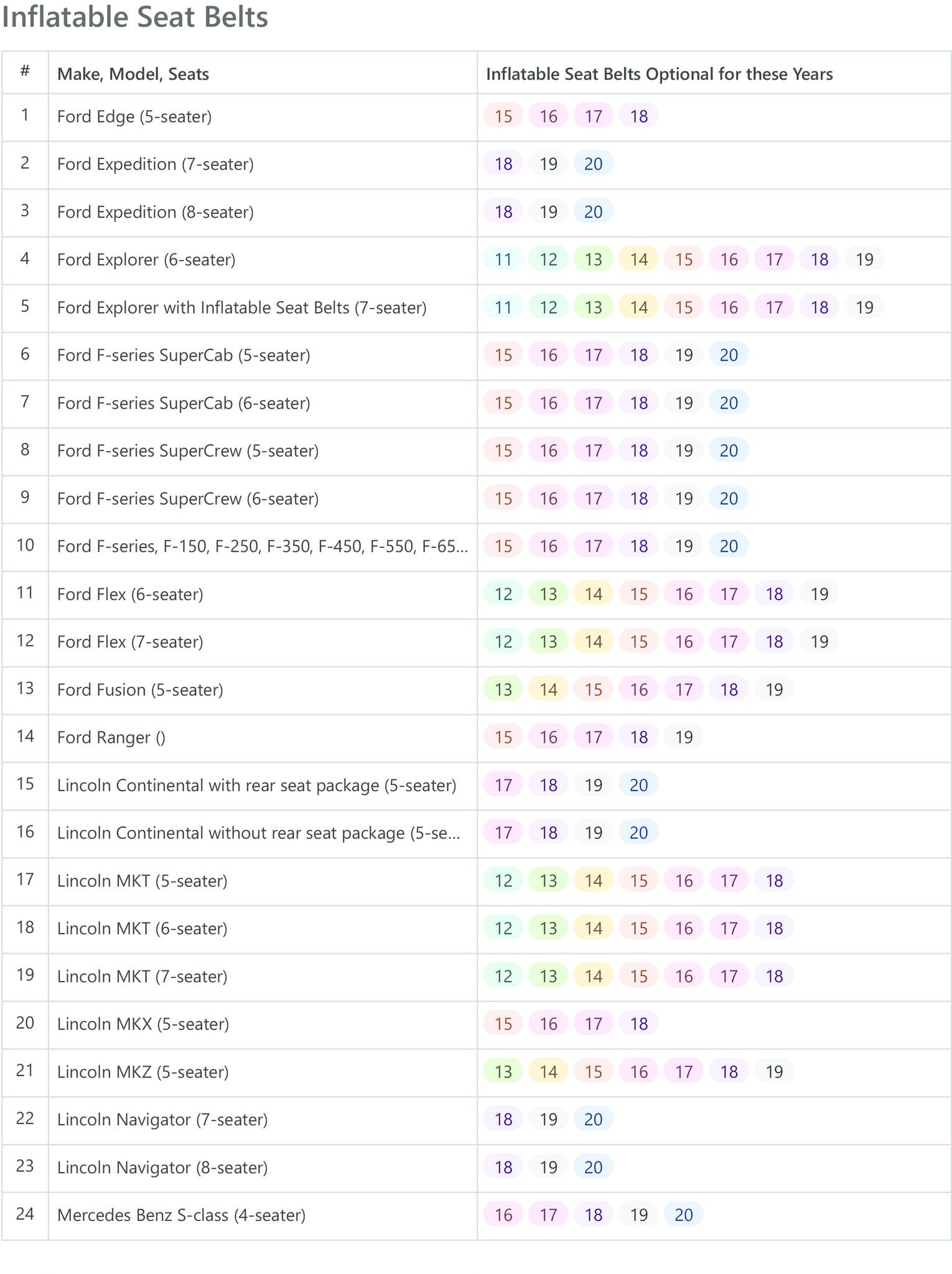The width and height of the screenshot is (952, 1274).
Task: Select the 20 badge in Ford Expedition (7-seater) row
Action: pyautogui.click(x=594, y=164)
